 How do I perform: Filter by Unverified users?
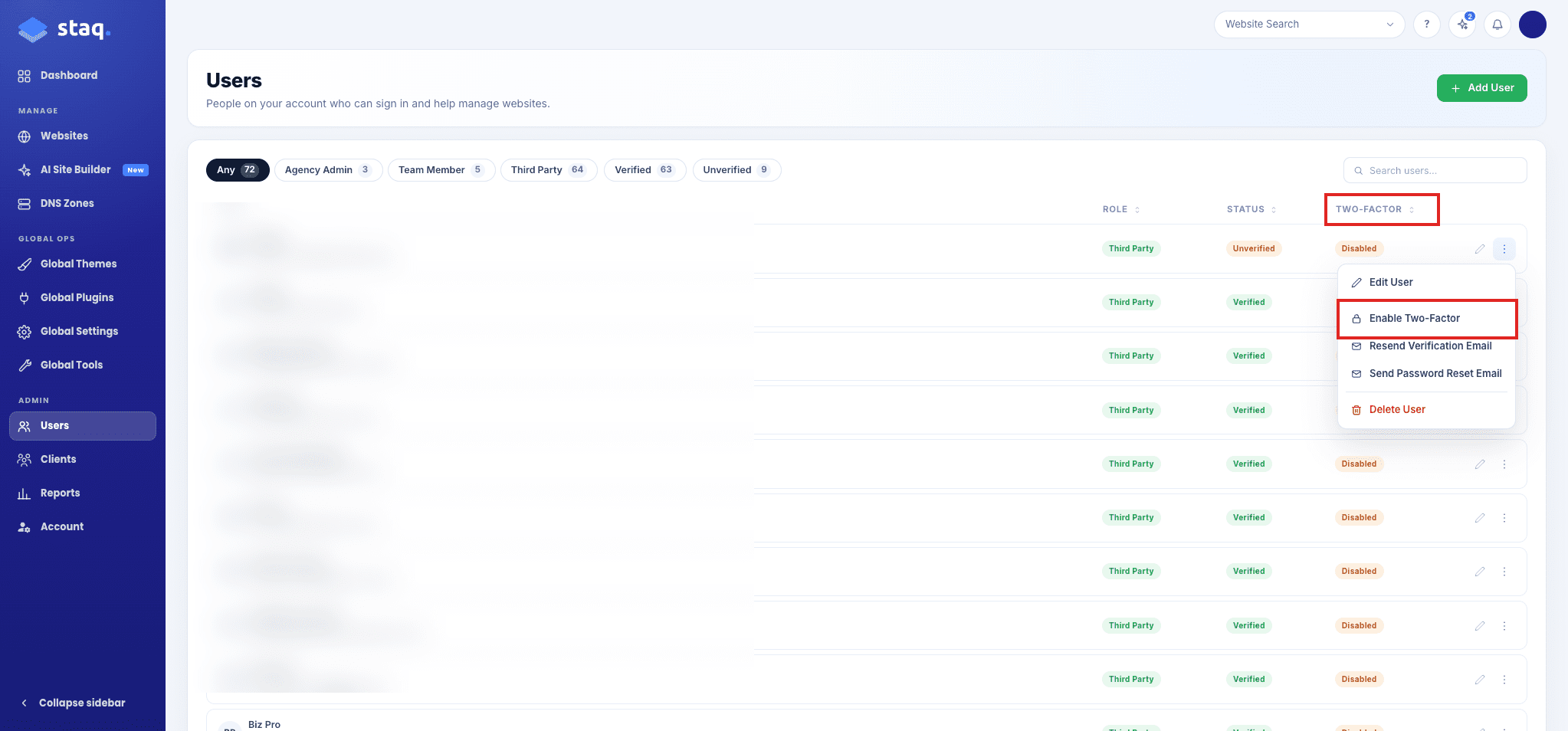736,170
